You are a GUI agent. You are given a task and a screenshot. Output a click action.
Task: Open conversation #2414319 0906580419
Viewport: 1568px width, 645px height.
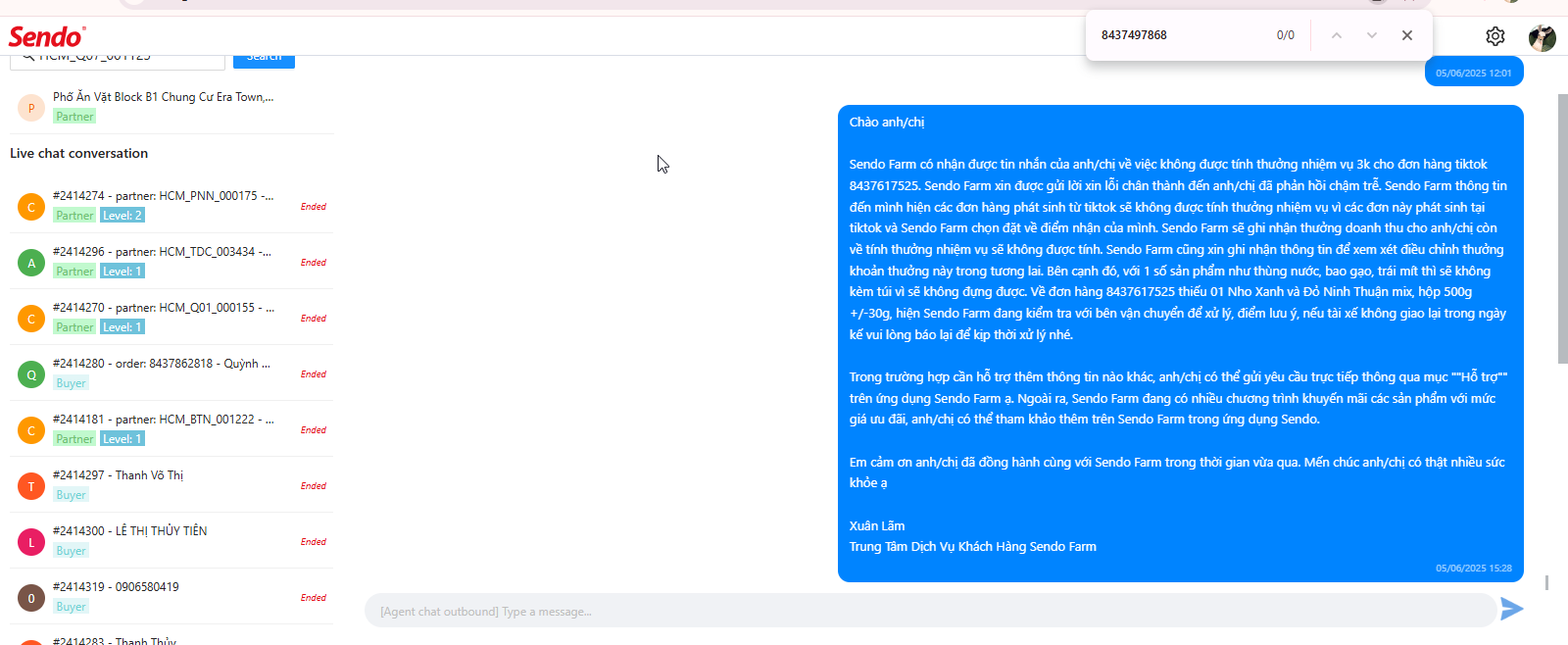tap(171, 597)
